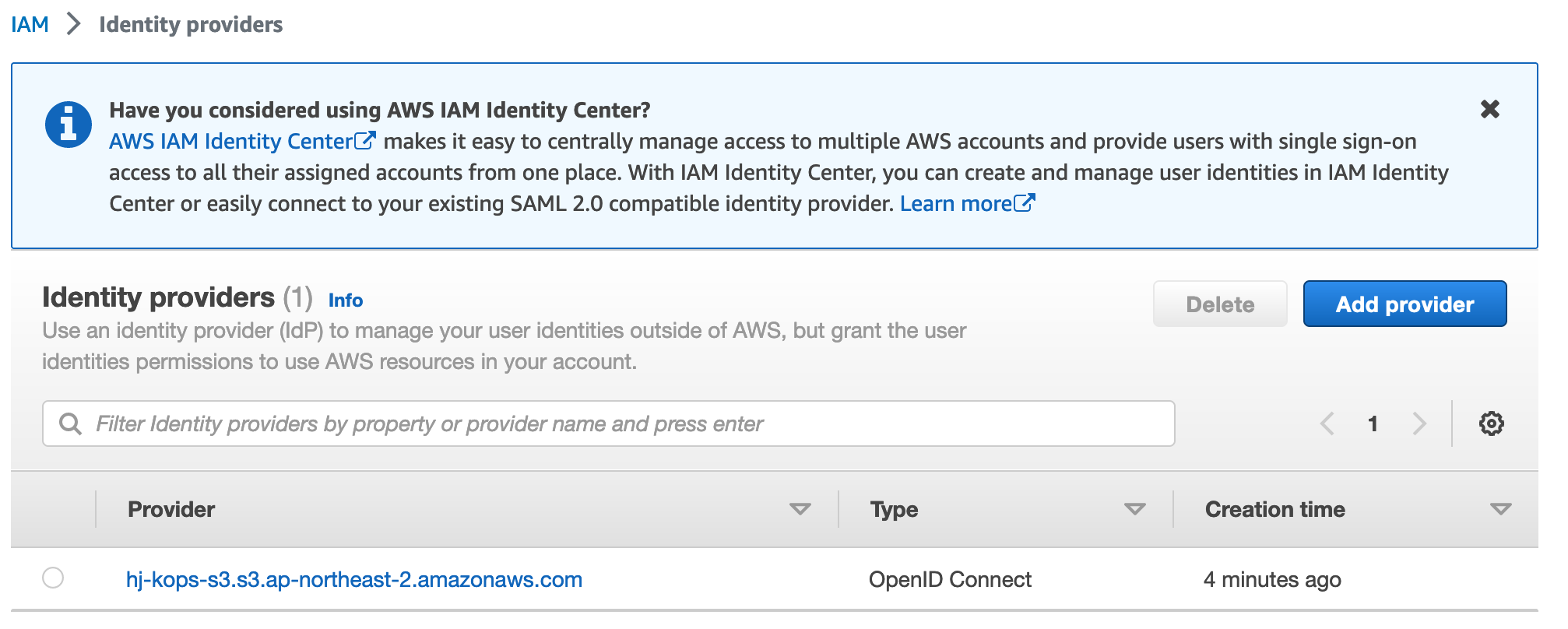This screenshot has width=1568, height=629.
Task: Click Identity providers breadcrumb item
Action: click(x=191, y=24)
